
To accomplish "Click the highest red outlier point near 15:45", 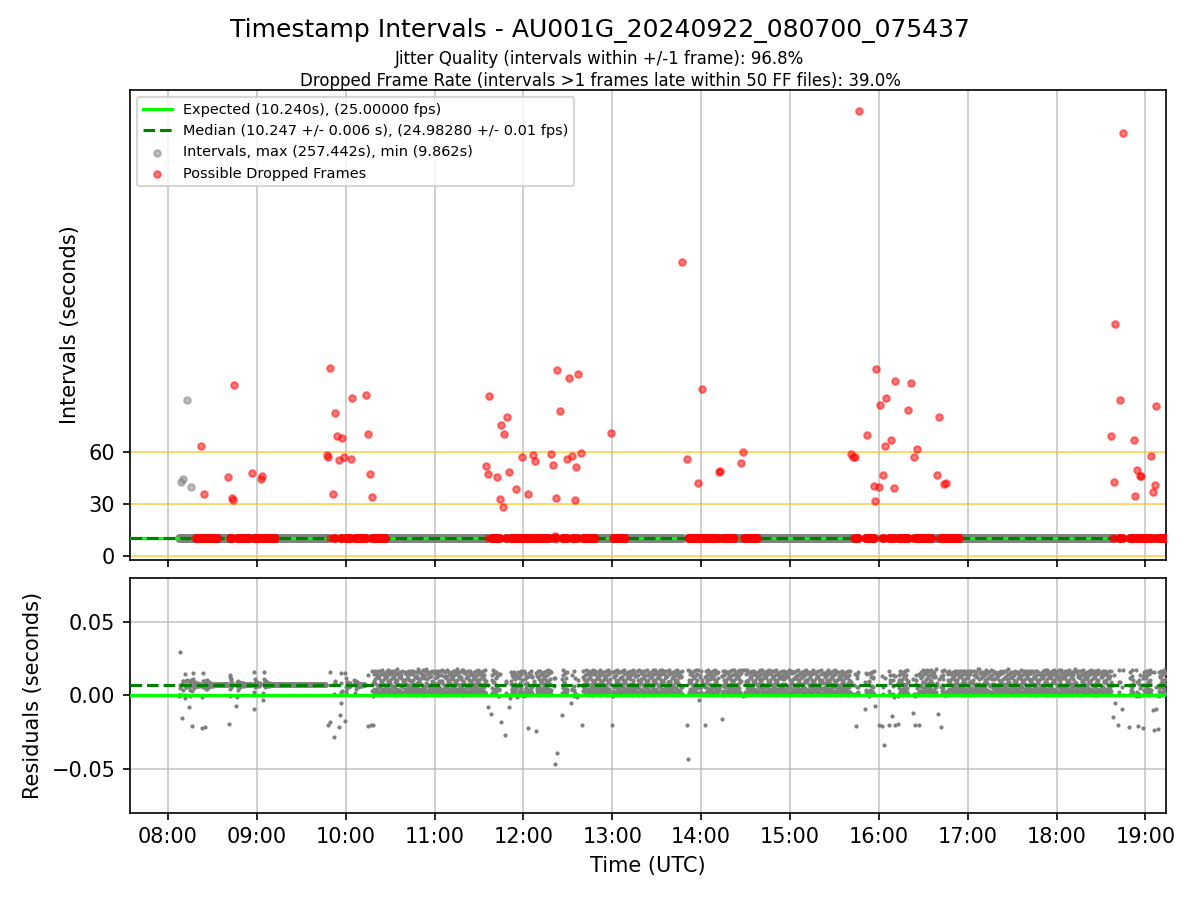I will [x=859, y=111].
